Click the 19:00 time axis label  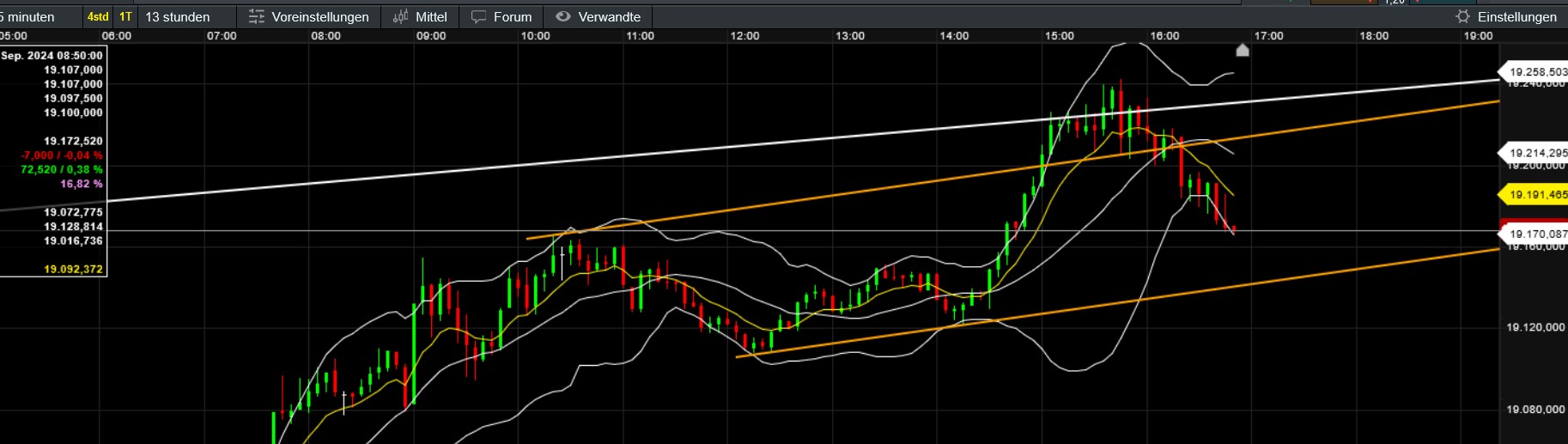pos(1479,36)
